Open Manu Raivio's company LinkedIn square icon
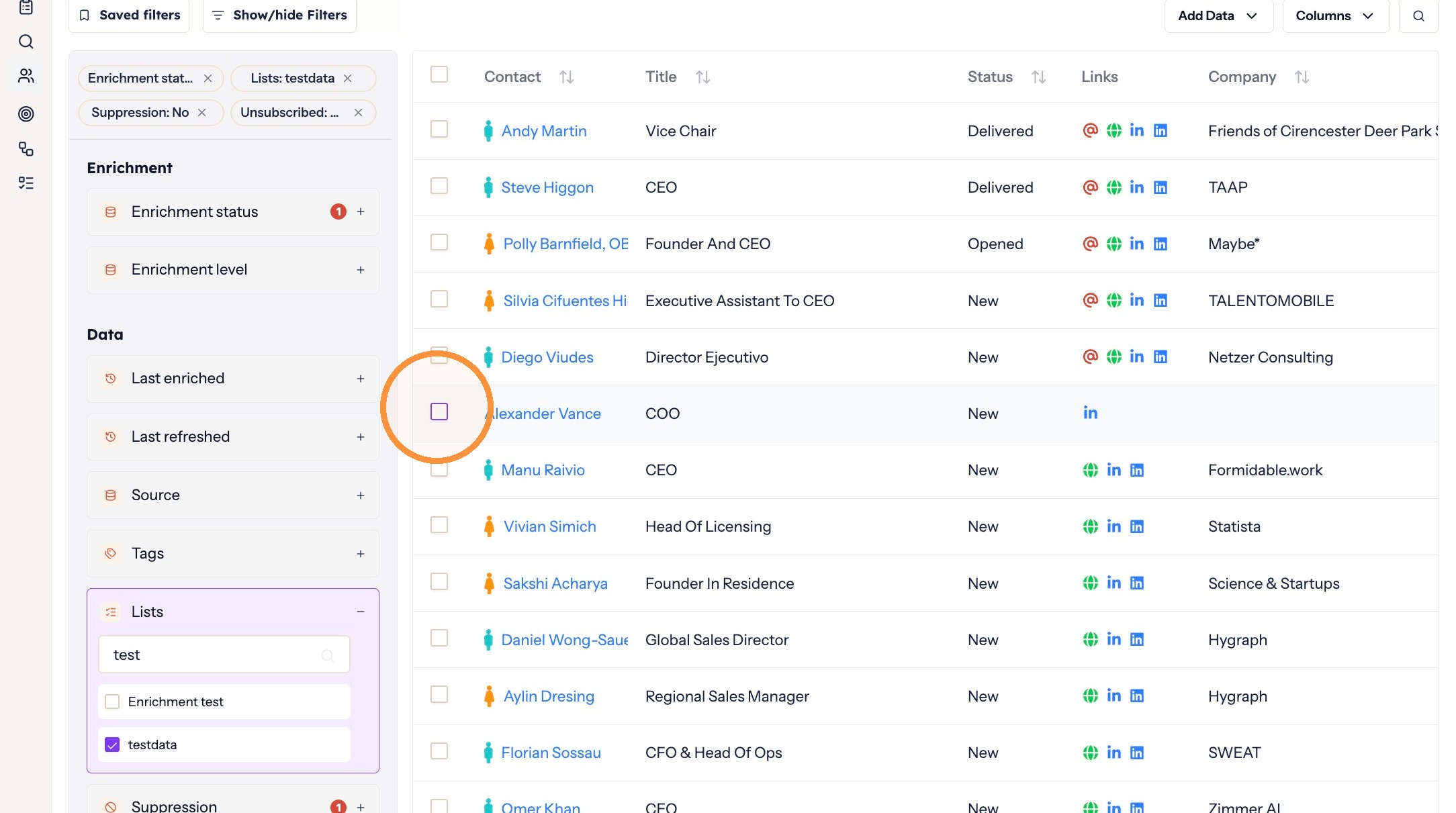Viewport: 1456px width, 813px height. 1137,470
